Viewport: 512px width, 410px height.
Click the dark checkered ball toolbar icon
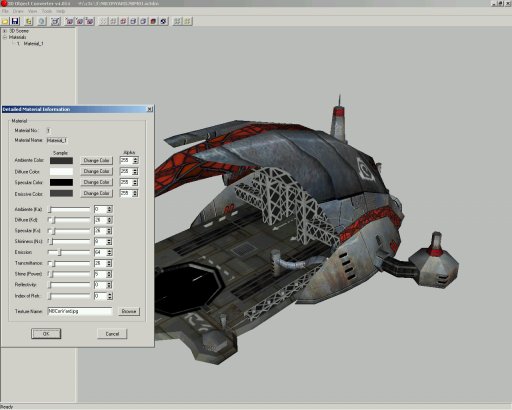point(163,21)
